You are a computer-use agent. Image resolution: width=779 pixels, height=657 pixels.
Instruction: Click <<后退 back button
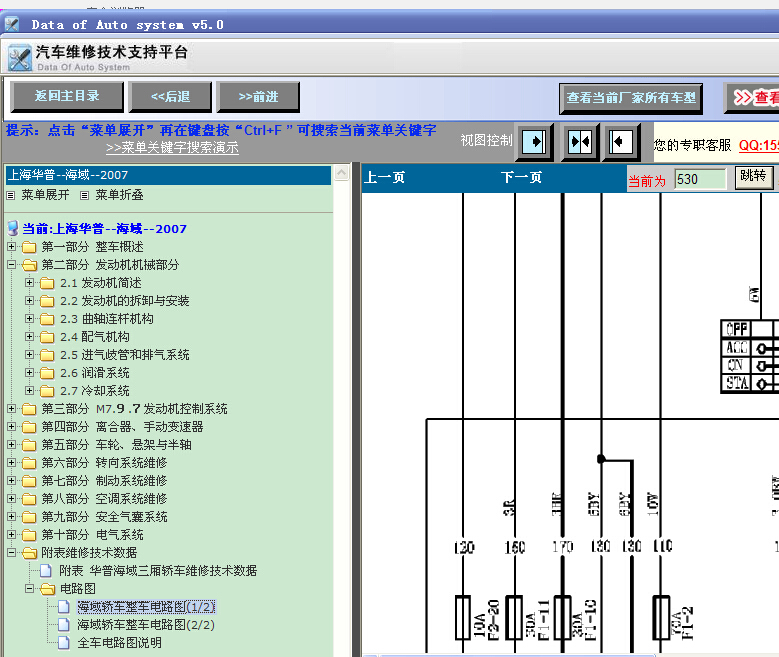click(170, 96)
